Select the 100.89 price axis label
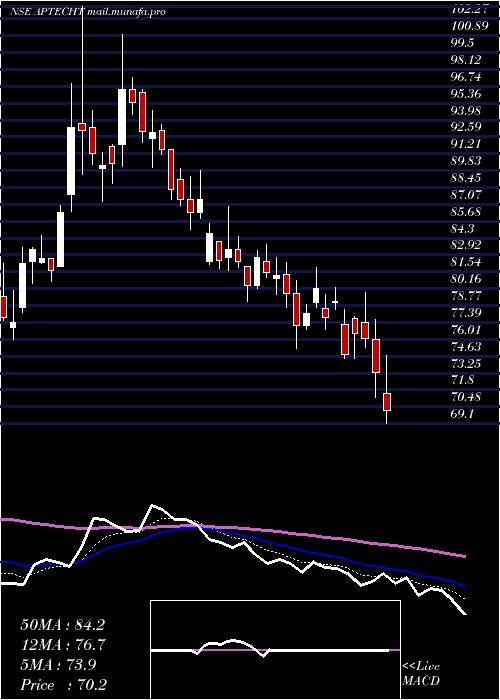500x700 pixels. pos(469,26)
